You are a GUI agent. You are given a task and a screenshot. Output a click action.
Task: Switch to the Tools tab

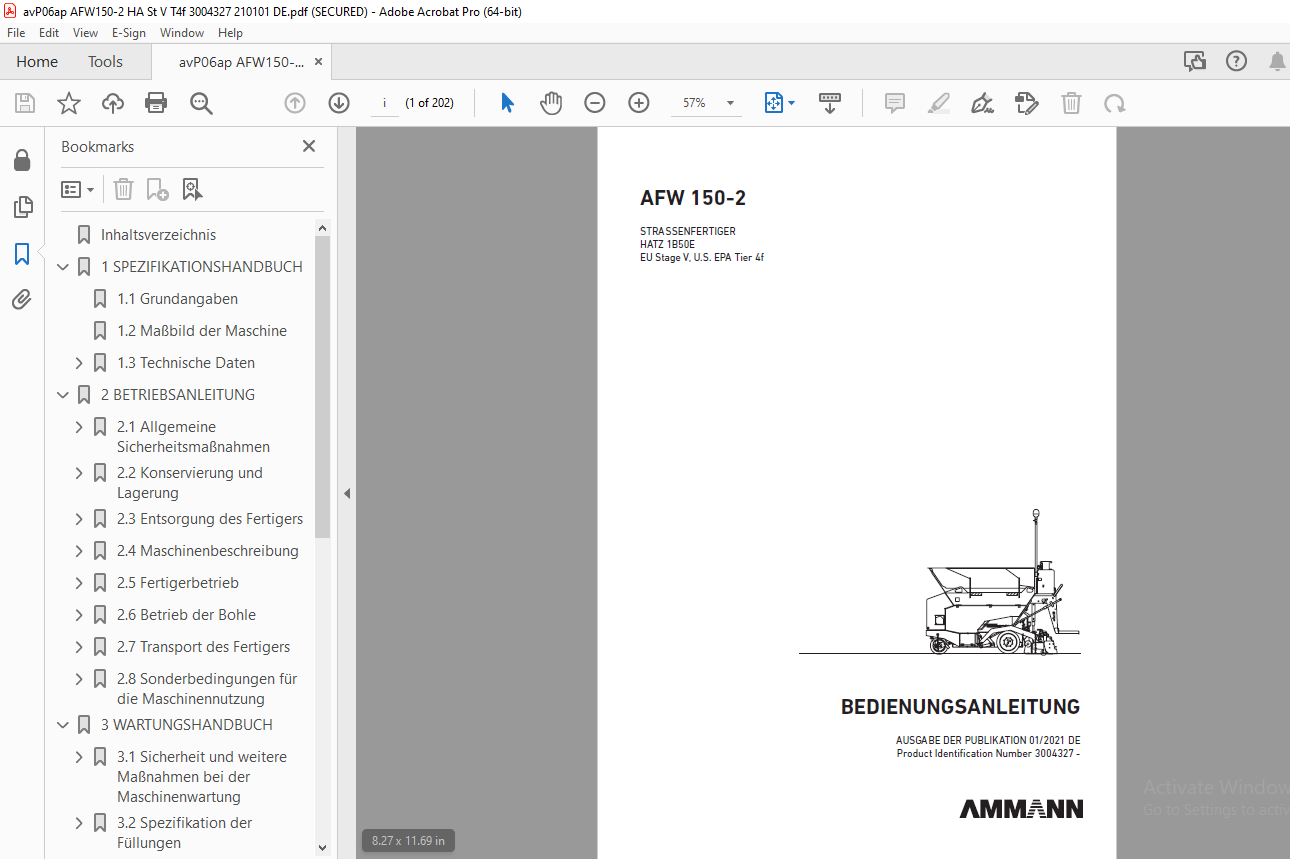[x=105, y=62]
